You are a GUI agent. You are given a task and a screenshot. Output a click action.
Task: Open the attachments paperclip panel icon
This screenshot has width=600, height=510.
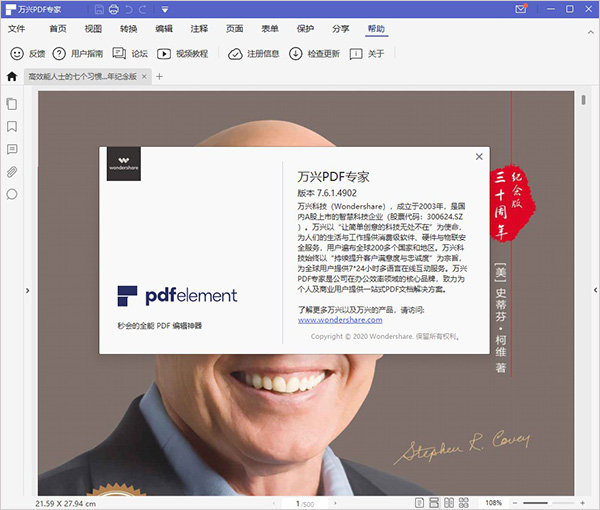pos(12,172)
